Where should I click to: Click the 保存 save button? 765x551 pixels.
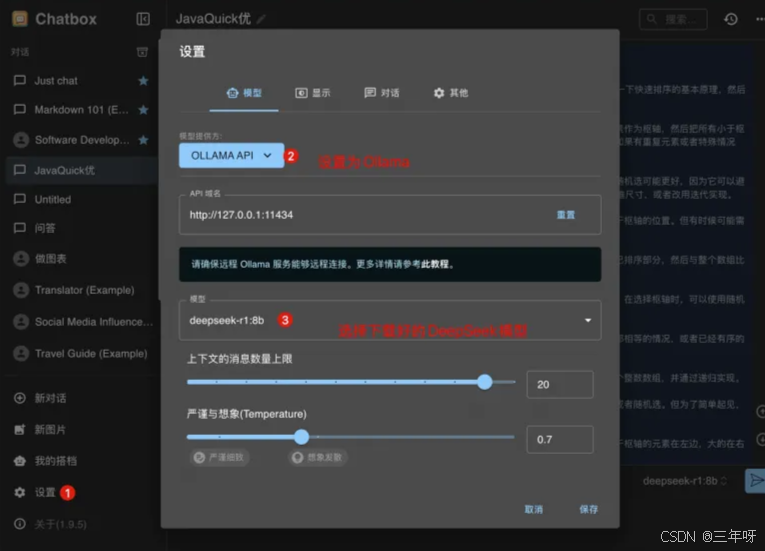point(588,509)
